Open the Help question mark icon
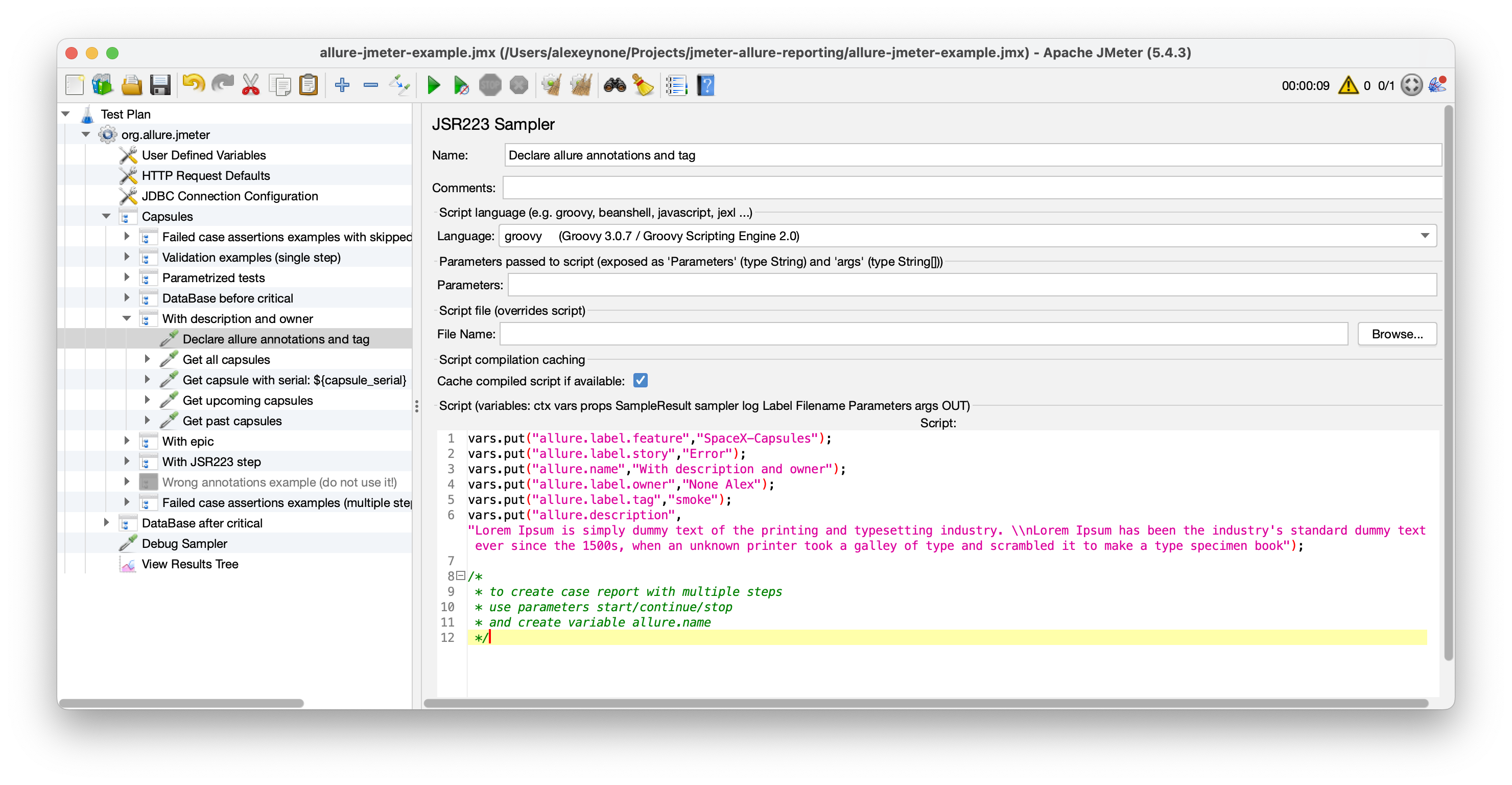 [705, 86]
